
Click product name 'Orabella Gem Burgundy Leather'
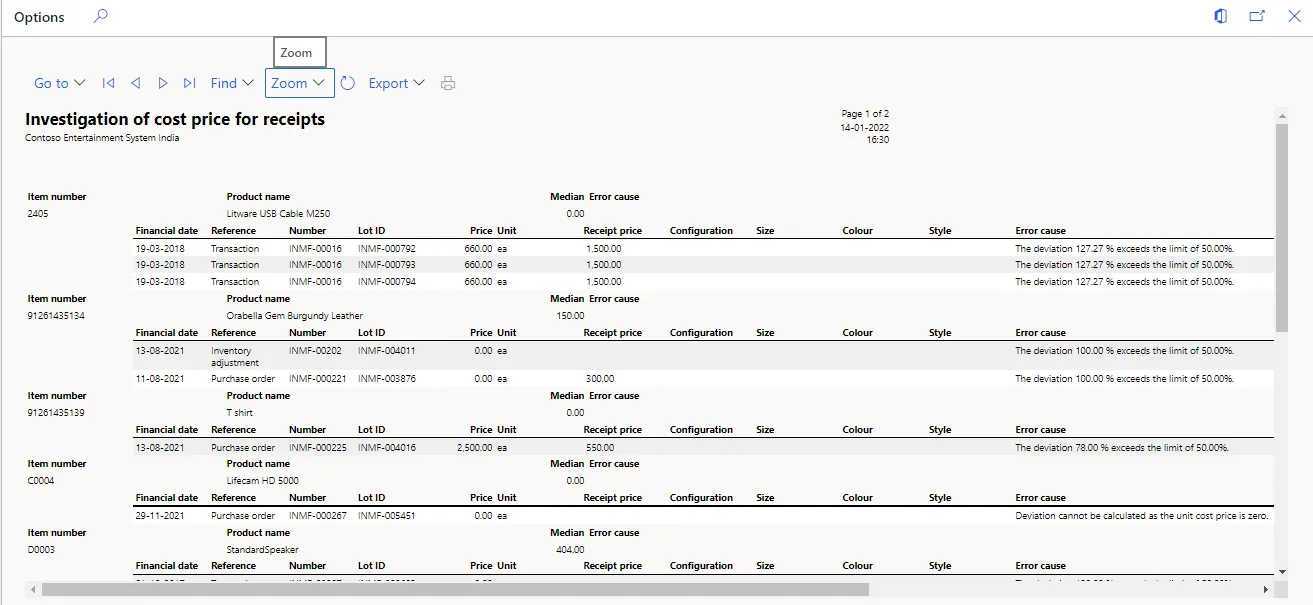[x=295, y=315]
